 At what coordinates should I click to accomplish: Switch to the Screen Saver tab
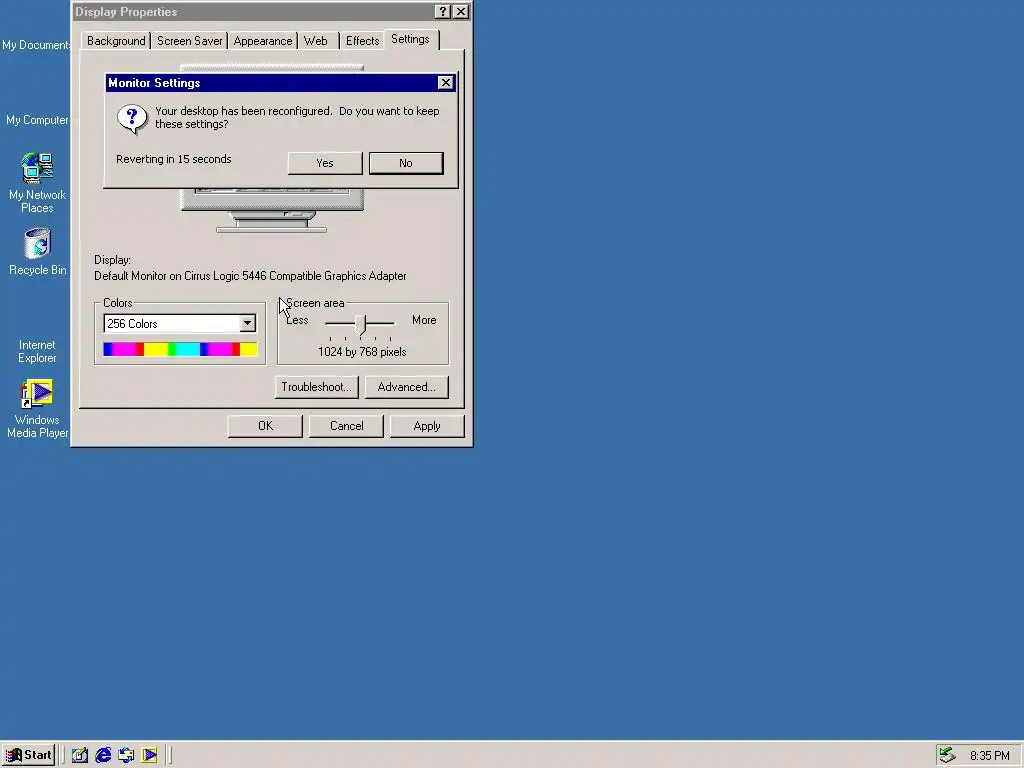point(189,40)
